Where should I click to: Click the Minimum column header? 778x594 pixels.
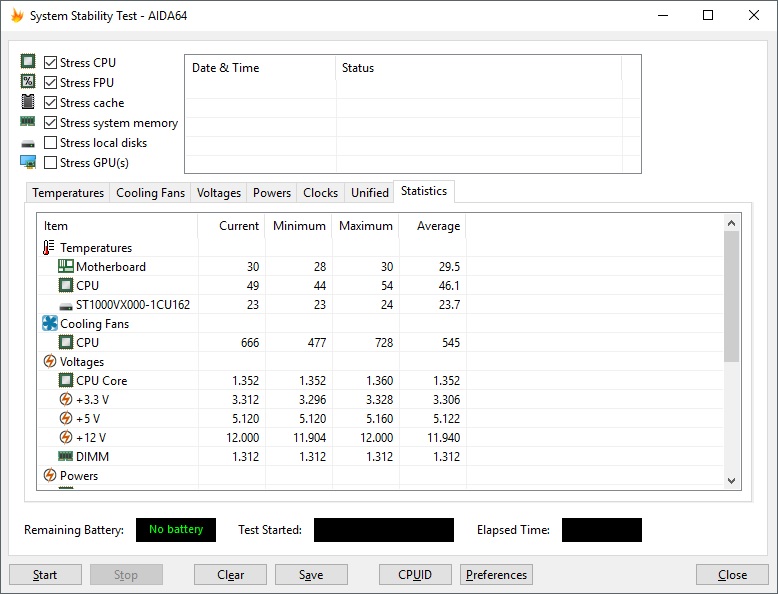[299, 226]
